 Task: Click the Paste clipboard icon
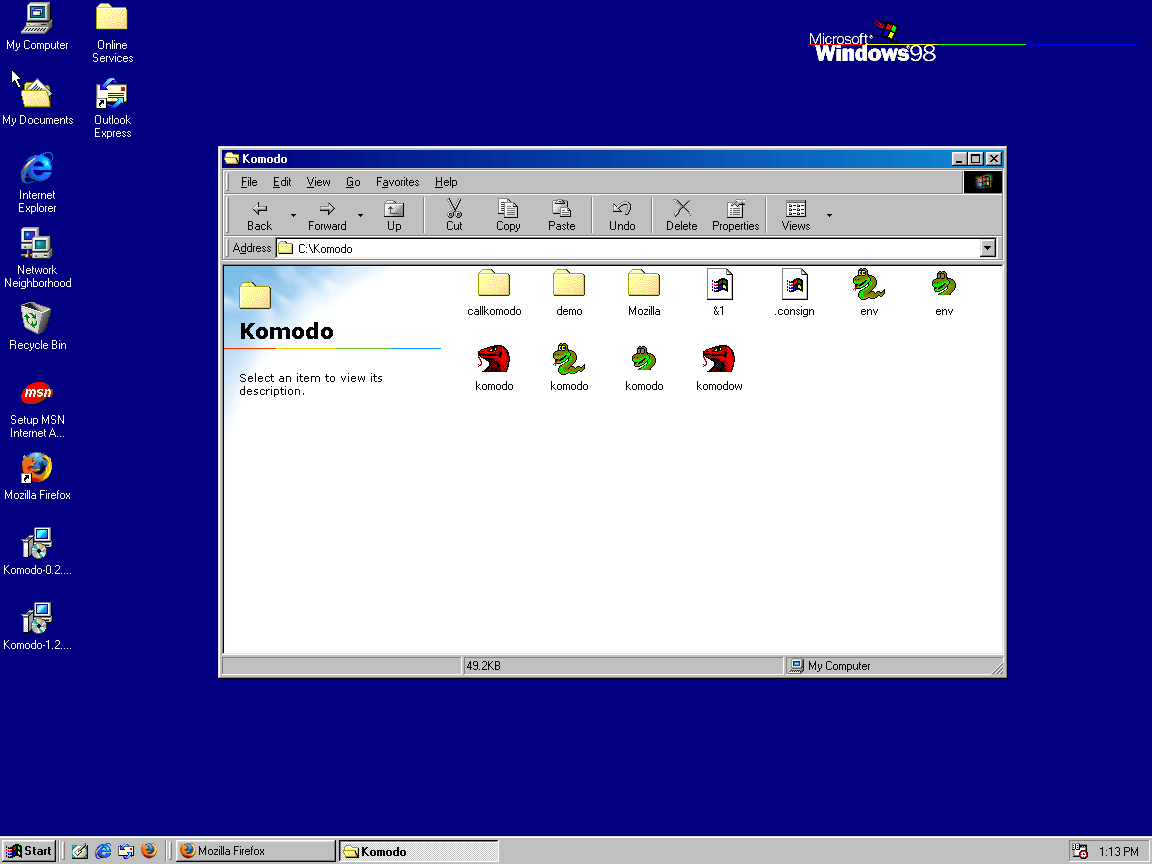(x=562, y=209)
